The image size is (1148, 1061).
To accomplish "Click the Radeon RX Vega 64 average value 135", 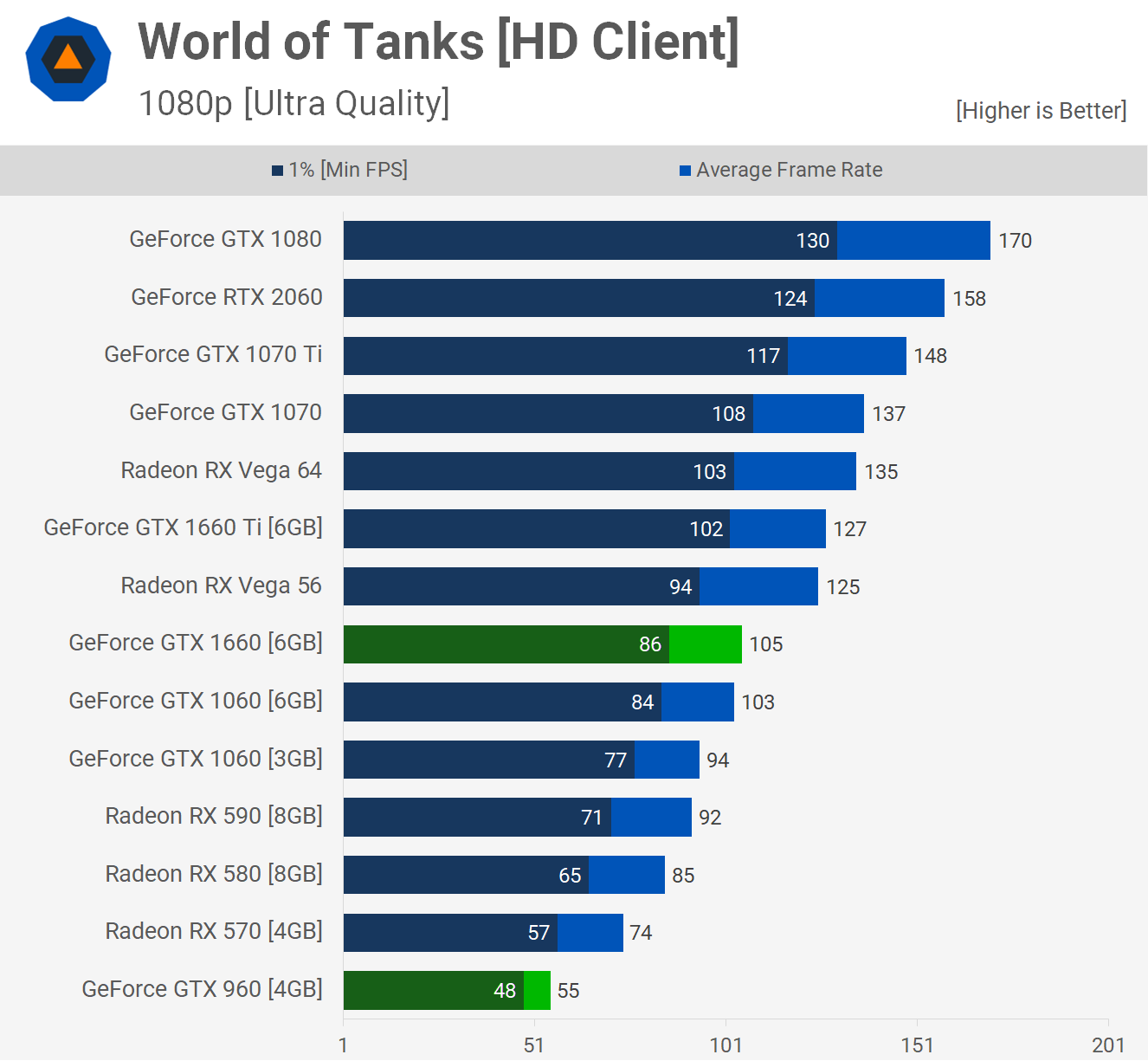I will [880, 472].
